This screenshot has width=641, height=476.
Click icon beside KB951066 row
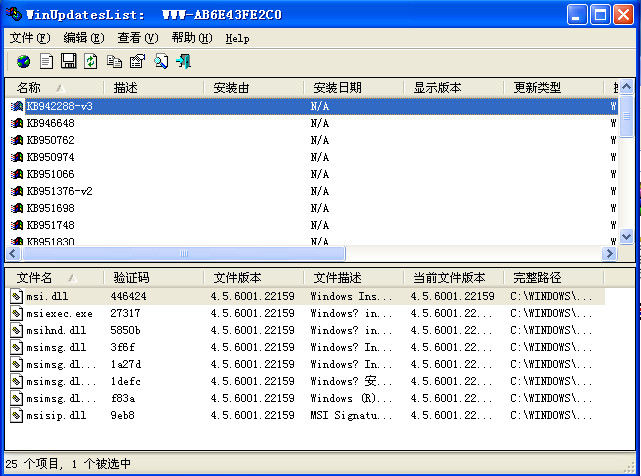tap(17, 174)
